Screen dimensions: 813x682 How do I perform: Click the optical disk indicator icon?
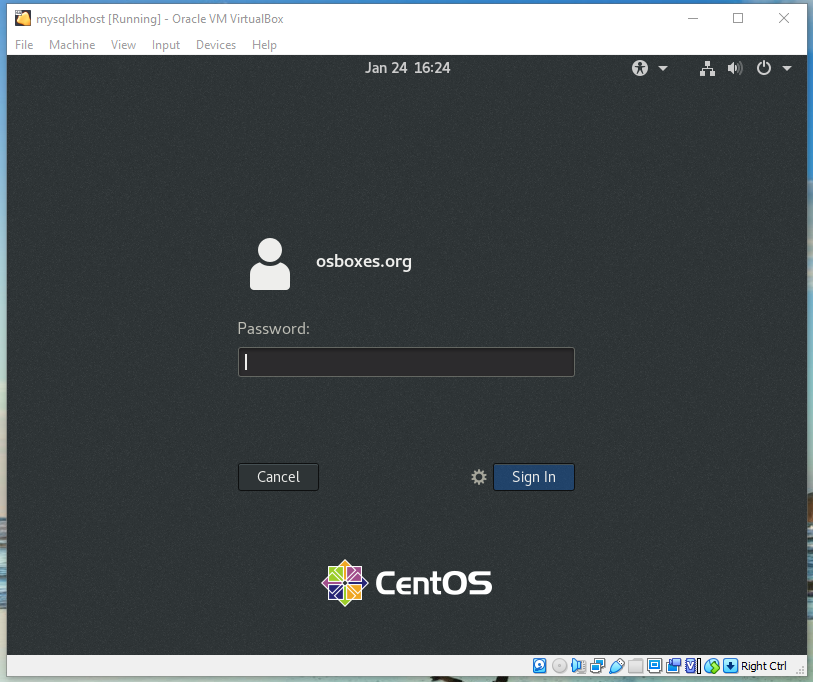(x=559, y=665)
